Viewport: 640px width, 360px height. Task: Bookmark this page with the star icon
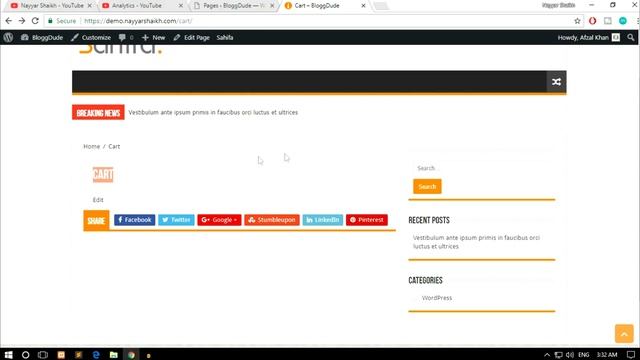[x=577, y=21]
